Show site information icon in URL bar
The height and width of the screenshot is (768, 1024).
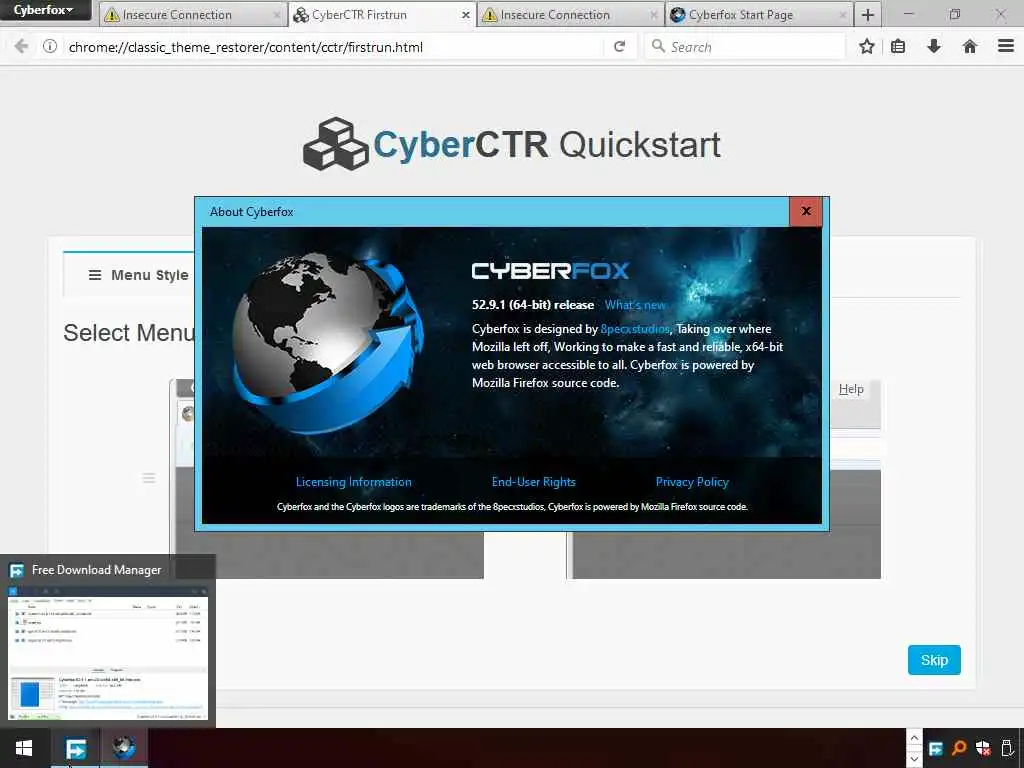click(x=50, y=46)
